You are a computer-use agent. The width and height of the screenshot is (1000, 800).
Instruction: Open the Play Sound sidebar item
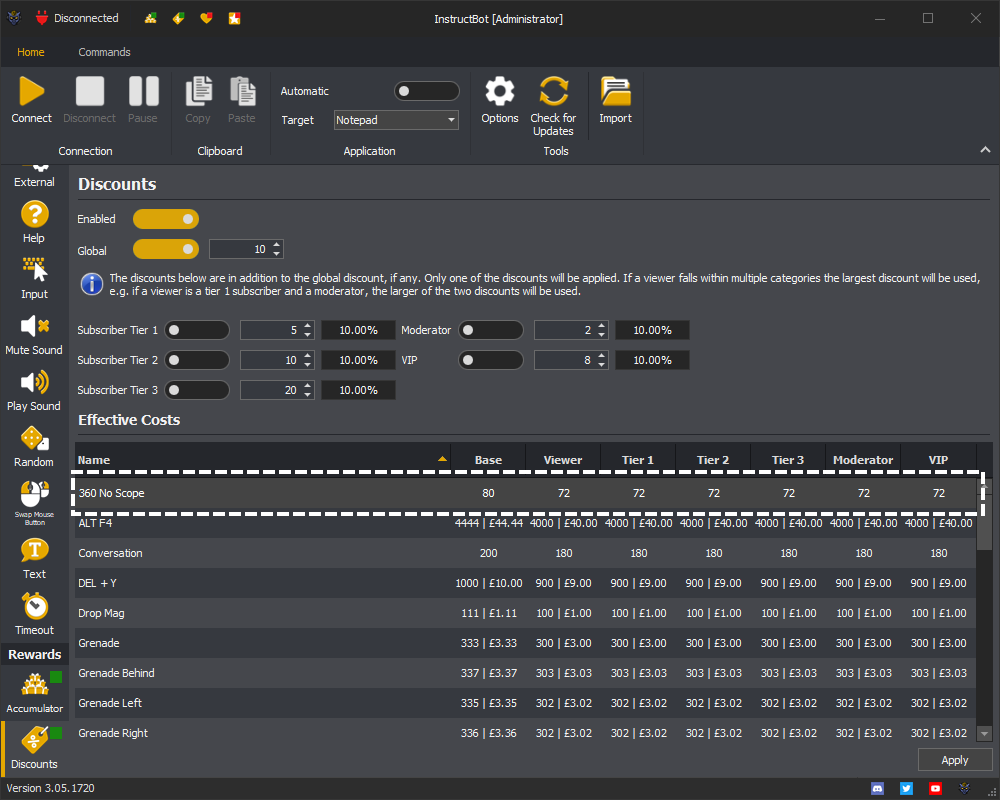click(x=34, y=391)
